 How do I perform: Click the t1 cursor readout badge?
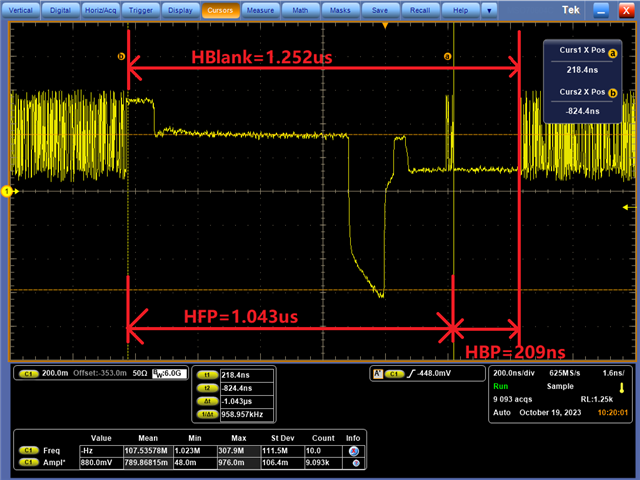click(x=207, y=375)
